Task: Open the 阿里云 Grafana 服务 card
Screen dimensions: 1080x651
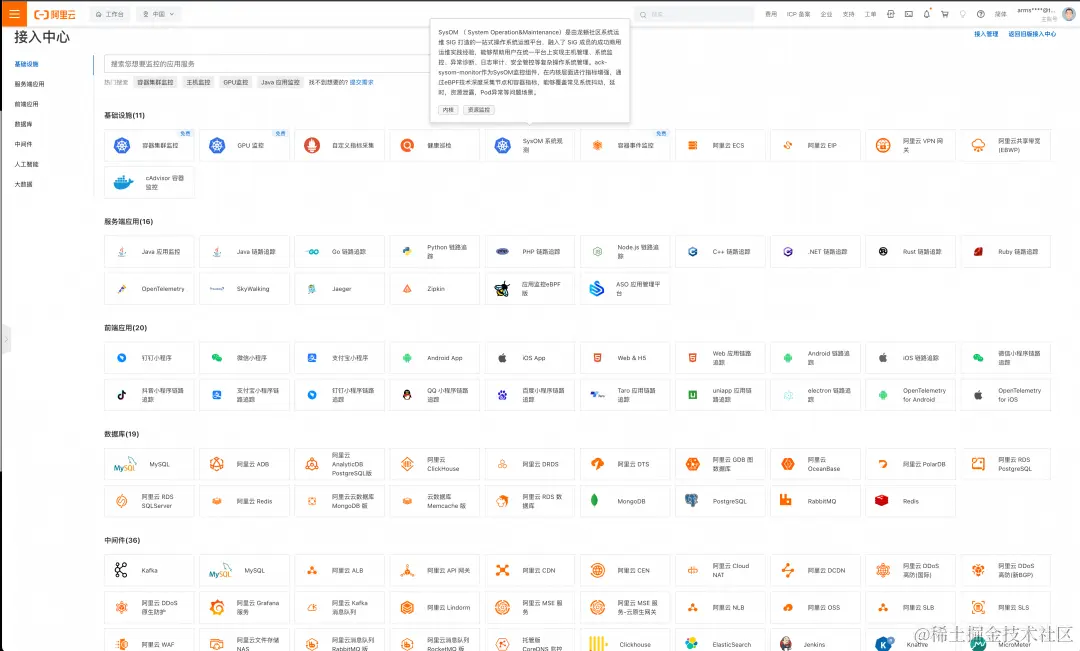Action: (244, 607)
